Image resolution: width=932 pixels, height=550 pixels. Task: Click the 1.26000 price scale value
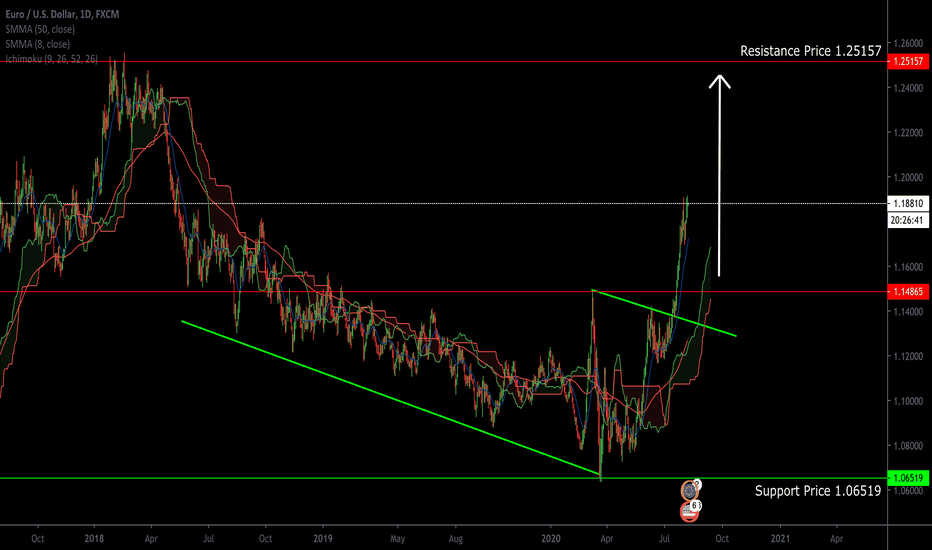tap(909, 43)
